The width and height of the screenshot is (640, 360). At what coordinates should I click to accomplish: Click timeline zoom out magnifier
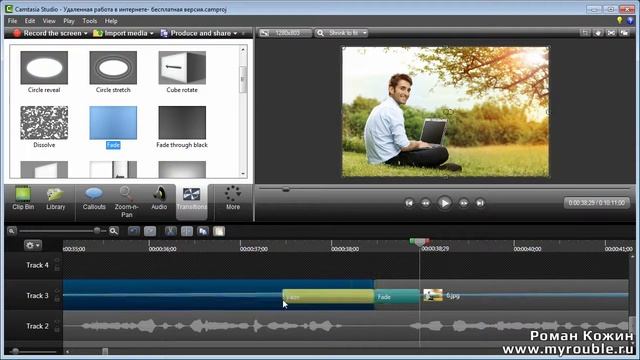click(x=12, y=231)
